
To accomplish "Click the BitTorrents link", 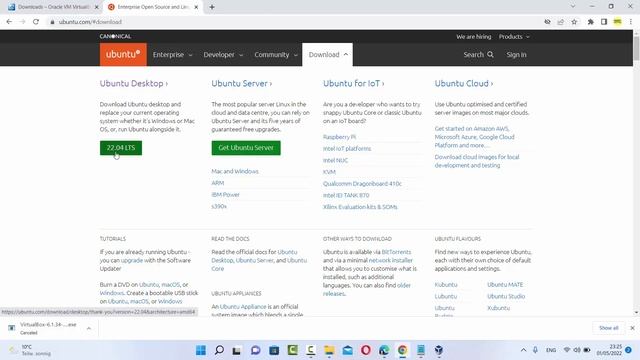I will pyautogui.click(x=396, y=252).
